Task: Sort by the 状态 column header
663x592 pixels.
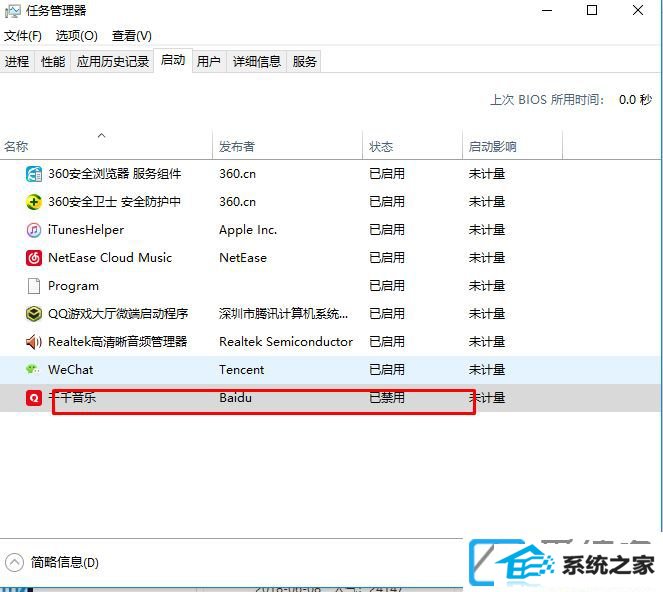Action: (412, 146)
